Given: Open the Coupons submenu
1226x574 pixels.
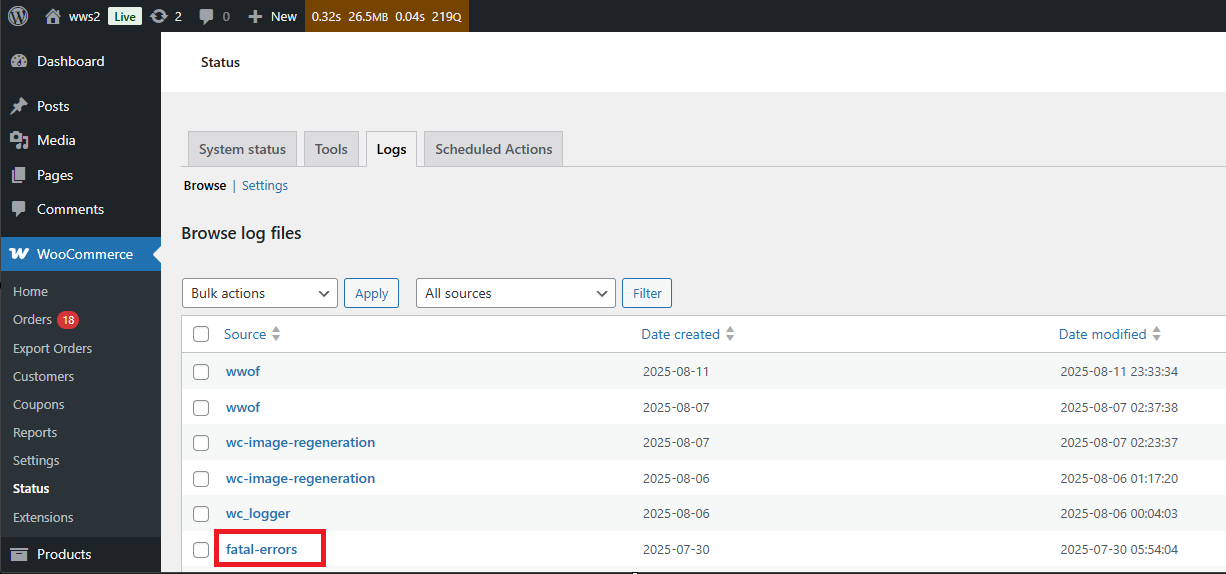Looking at the screenshot, I should [39, 405].
